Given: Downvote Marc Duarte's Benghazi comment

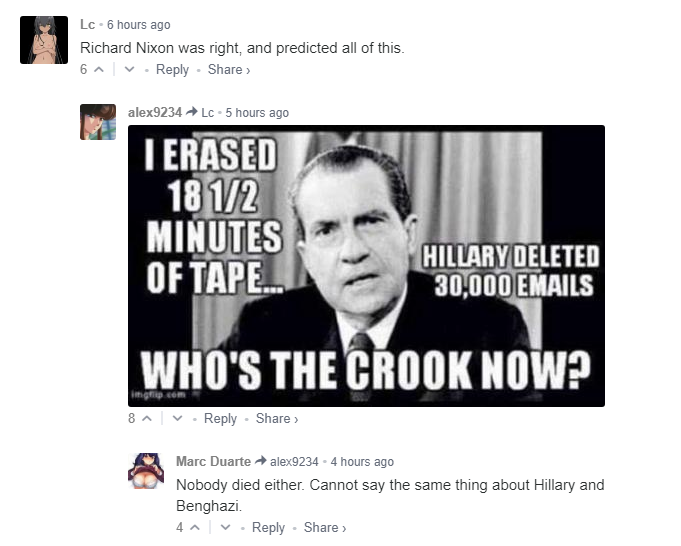Looking at the screenshot, I should click(x=225, y=528).
